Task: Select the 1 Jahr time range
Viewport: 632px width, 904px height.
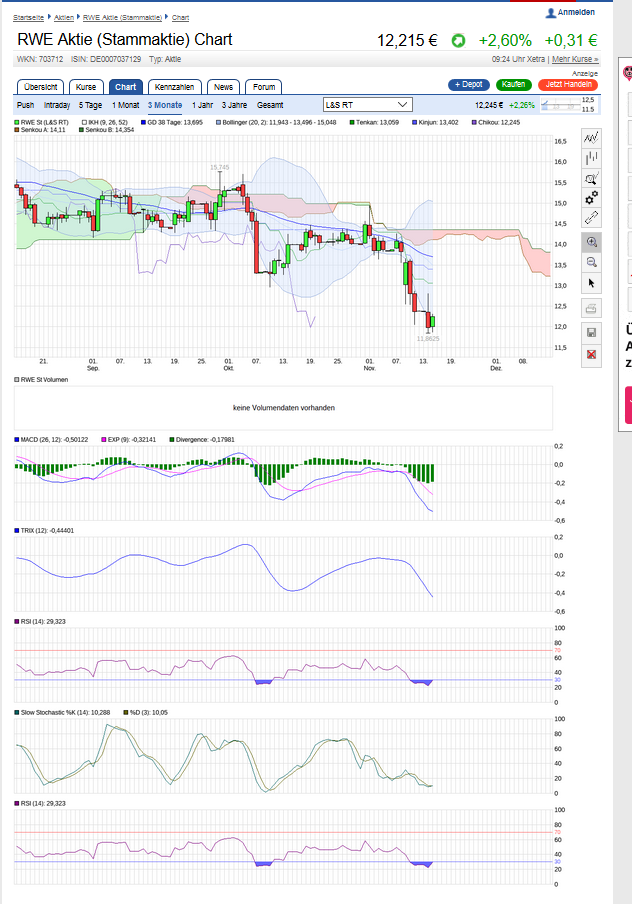Action: 202,105
